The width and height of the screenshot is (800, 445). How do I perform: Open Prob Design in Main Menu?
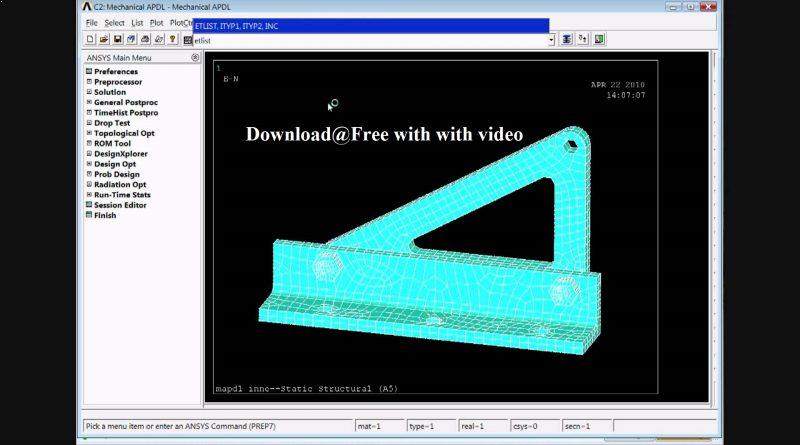point(117,174)
